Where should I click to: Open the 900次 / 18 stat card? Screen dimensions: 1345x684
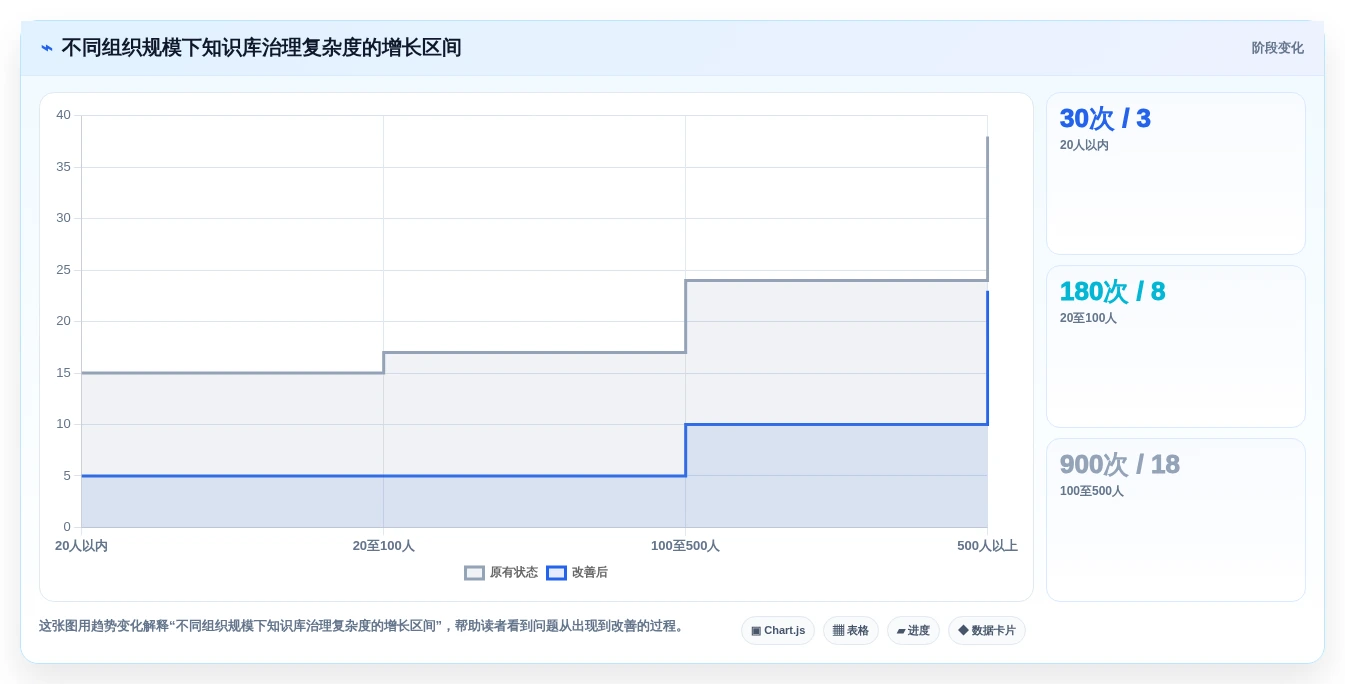tap(1176, 520)
